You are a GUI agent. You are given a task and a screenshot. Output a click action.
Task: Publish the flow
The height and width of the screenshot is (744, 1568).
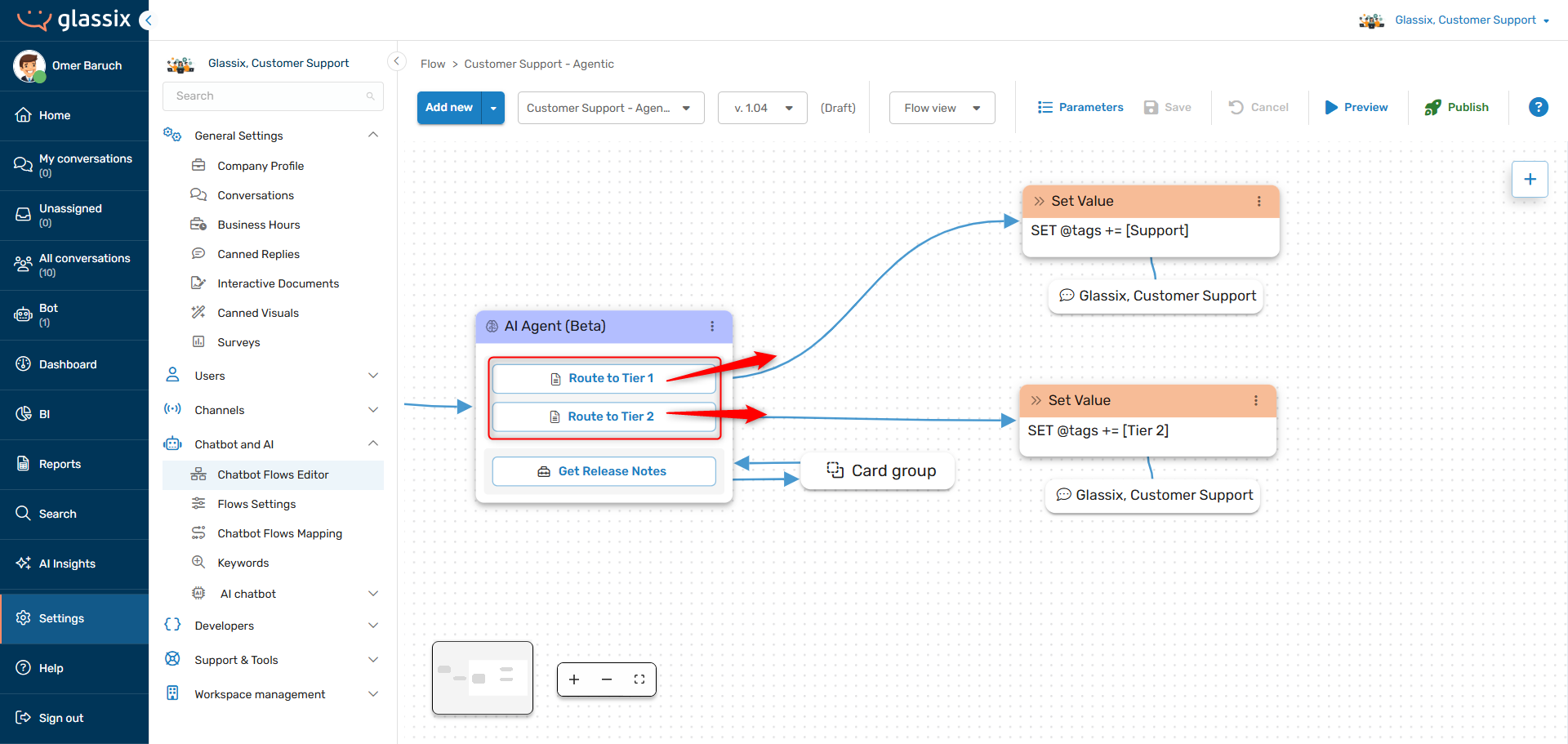1457,107
